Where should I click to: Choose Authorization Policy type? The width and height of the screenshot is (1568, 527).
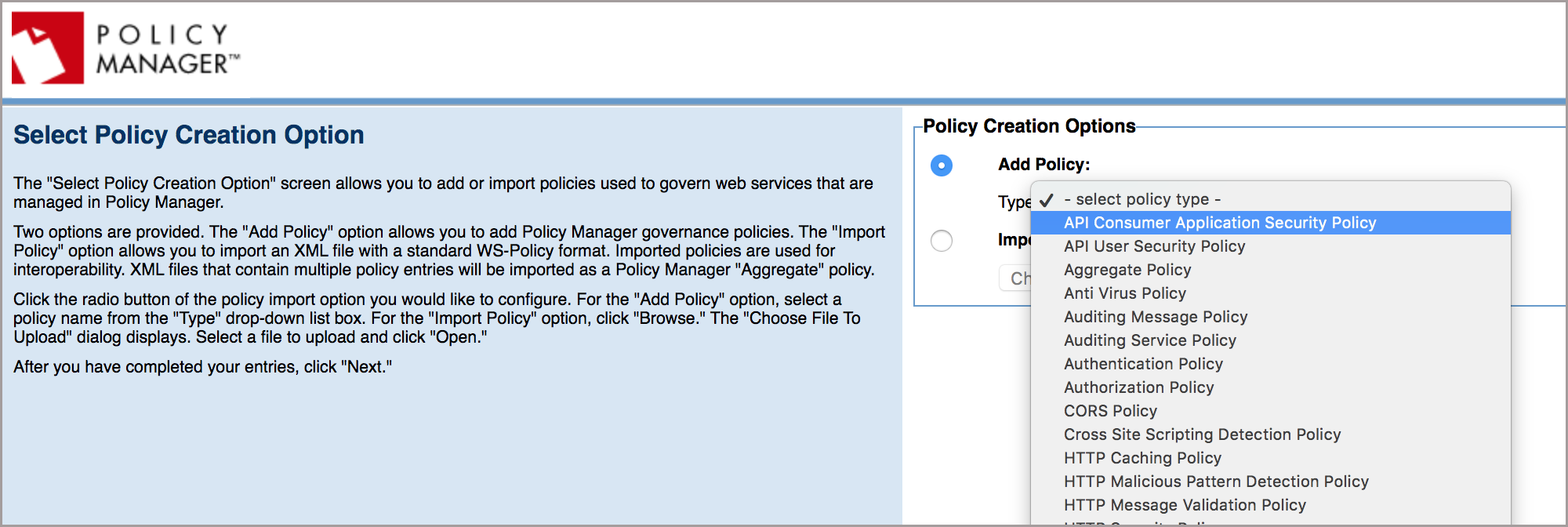coord(1138,388)
